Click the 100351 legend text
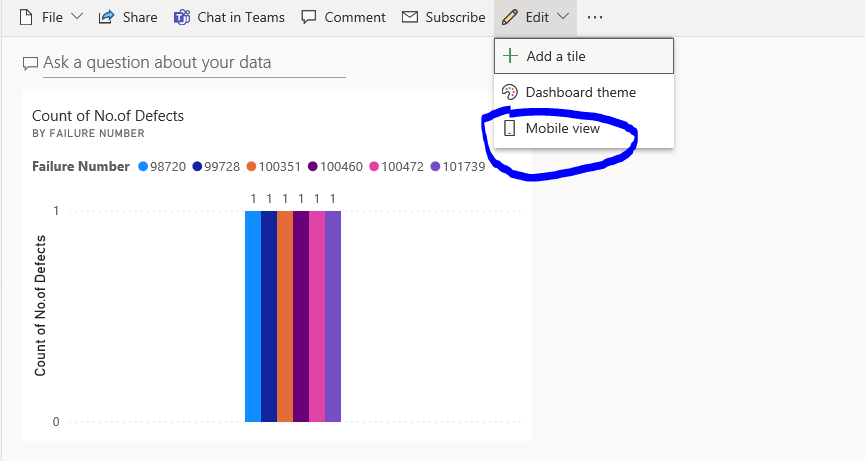Image resolution: width=865 pixels, height=461 pixels. 280,167
